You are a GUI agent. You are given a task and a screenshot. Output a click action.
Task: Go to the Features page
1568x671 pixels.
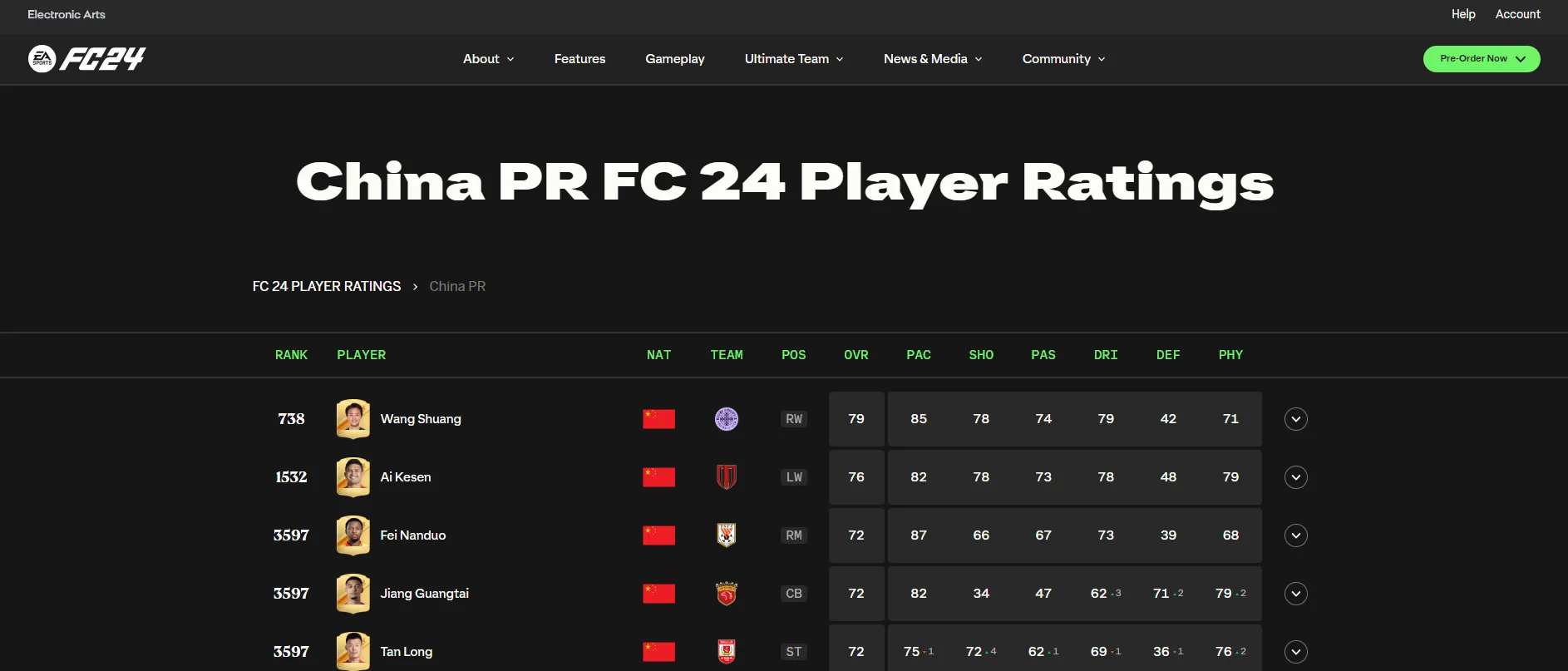point(579,59)
